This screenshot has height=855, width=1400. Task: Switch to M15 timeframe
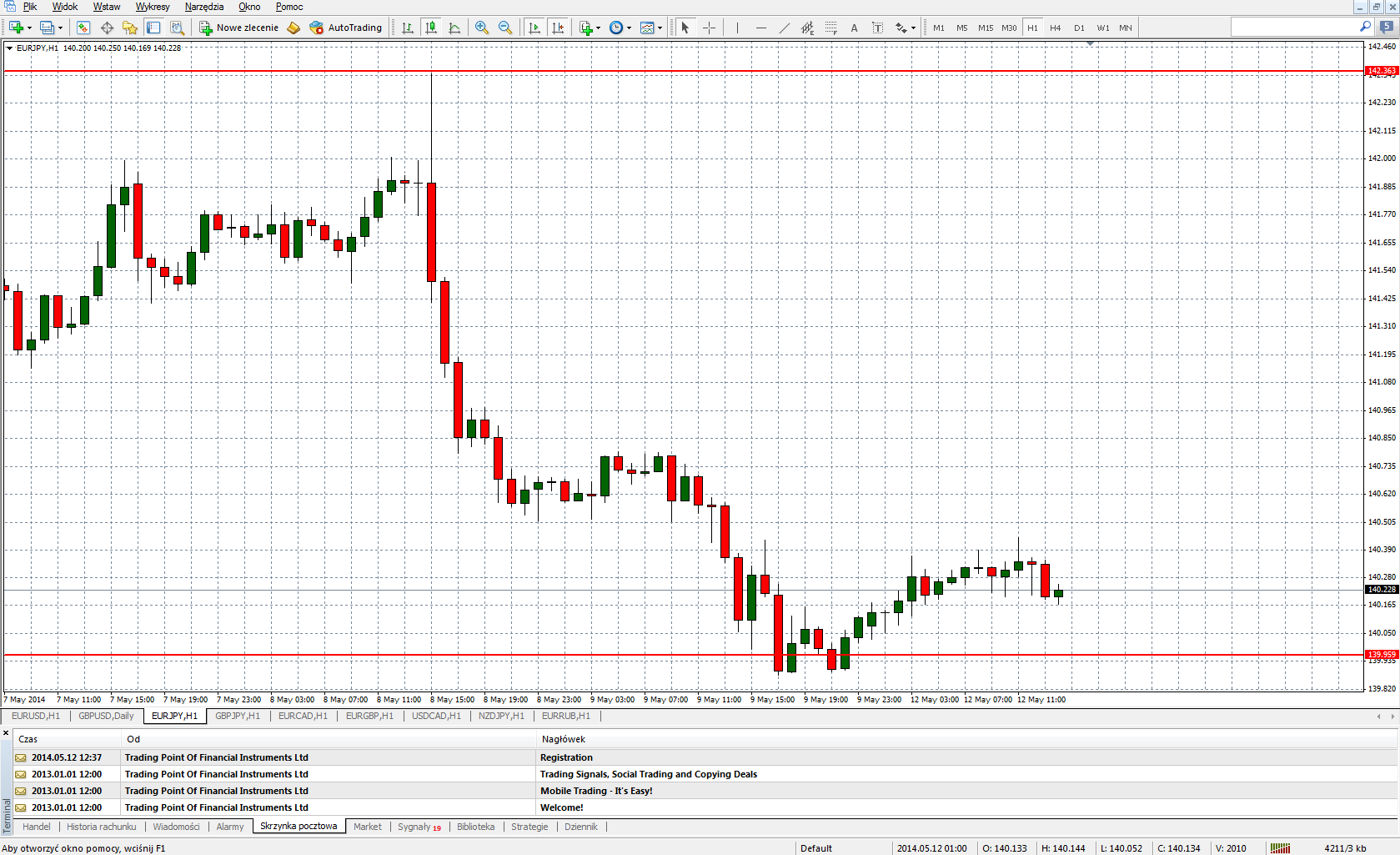pos(986,28)
